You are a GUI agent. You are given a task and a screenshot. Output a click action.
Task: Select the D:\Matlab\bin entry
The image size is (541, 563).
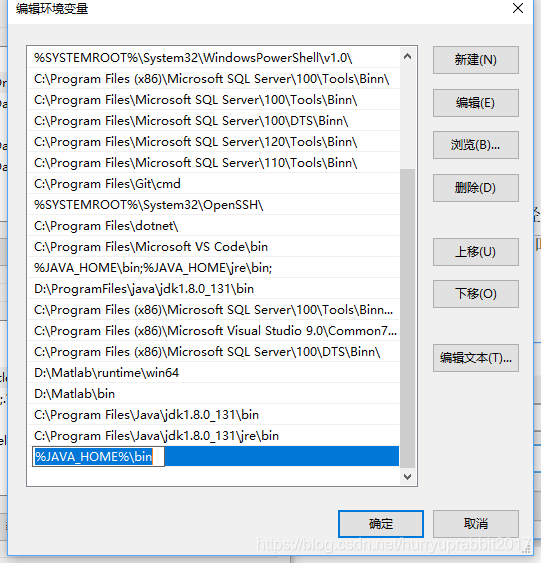(214, 394)
